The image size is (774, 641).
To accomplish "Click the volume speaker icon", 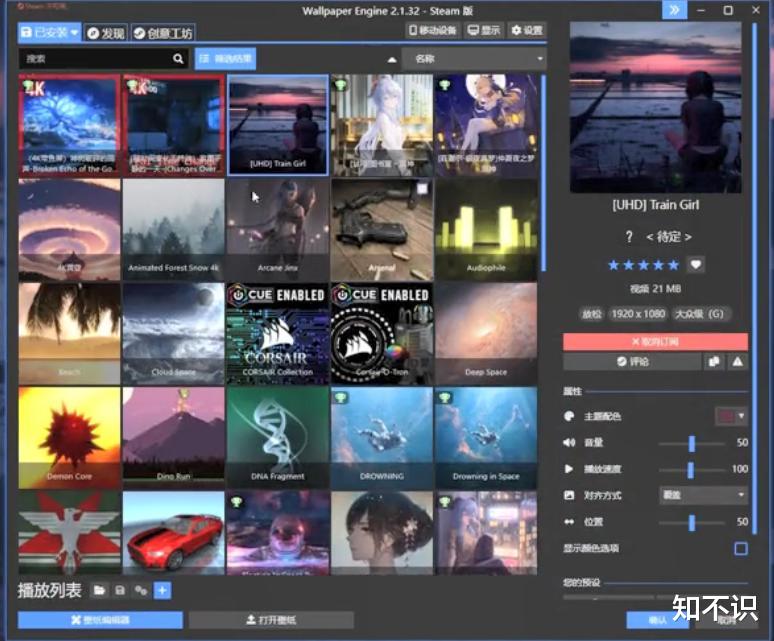I will point(569,443).
